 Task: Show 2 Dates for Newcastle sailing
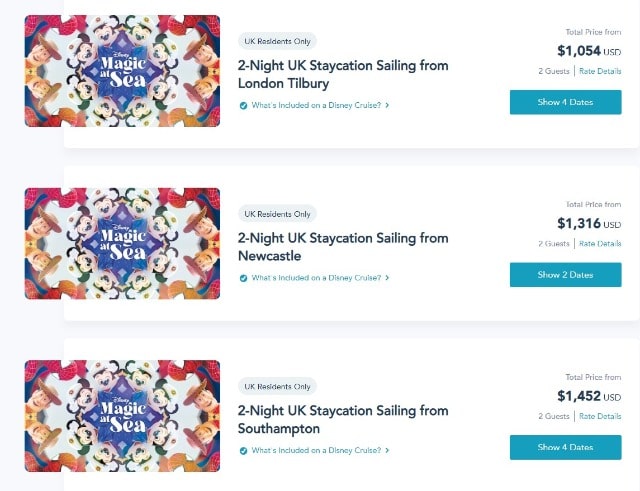point(565,275)
